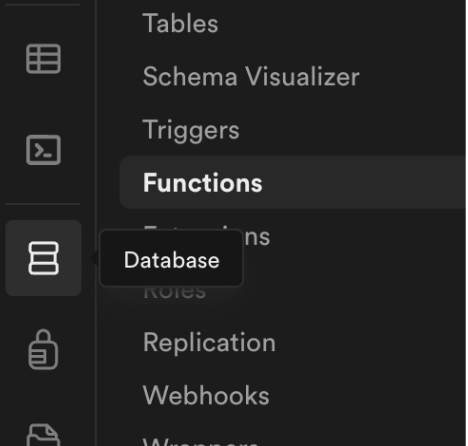
Task: Open the Storage folder icon at bottom
Action: (43, 435)
